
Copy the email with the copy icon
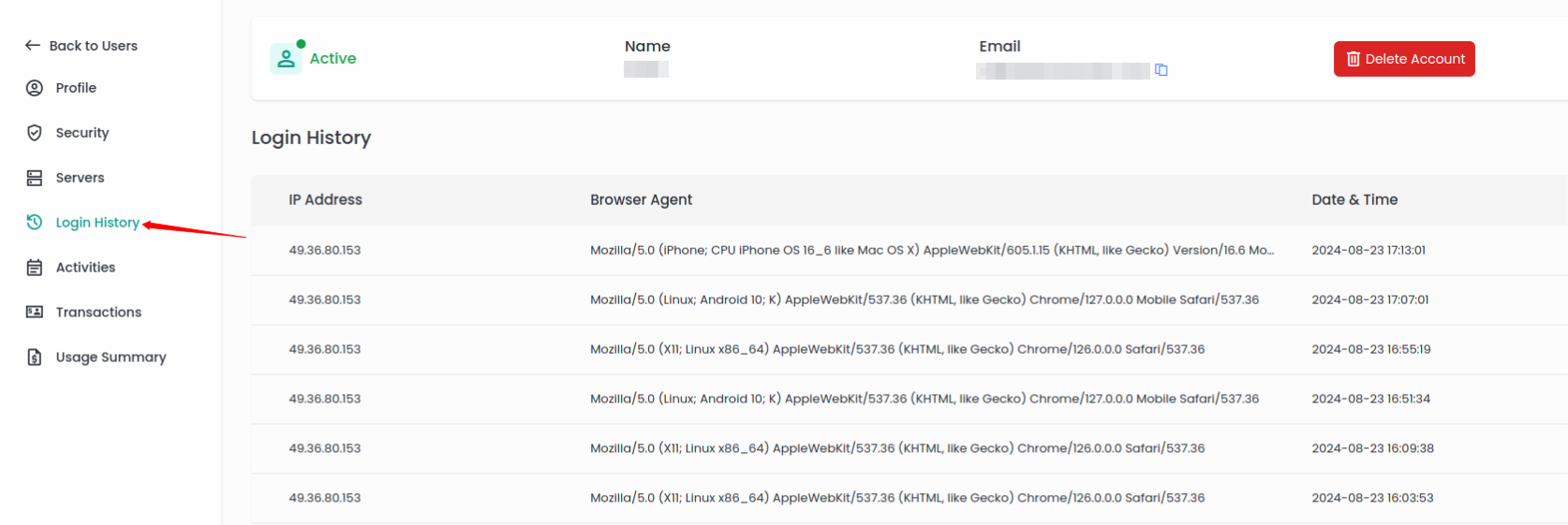pyautogui.click(x=1161, y=70)
